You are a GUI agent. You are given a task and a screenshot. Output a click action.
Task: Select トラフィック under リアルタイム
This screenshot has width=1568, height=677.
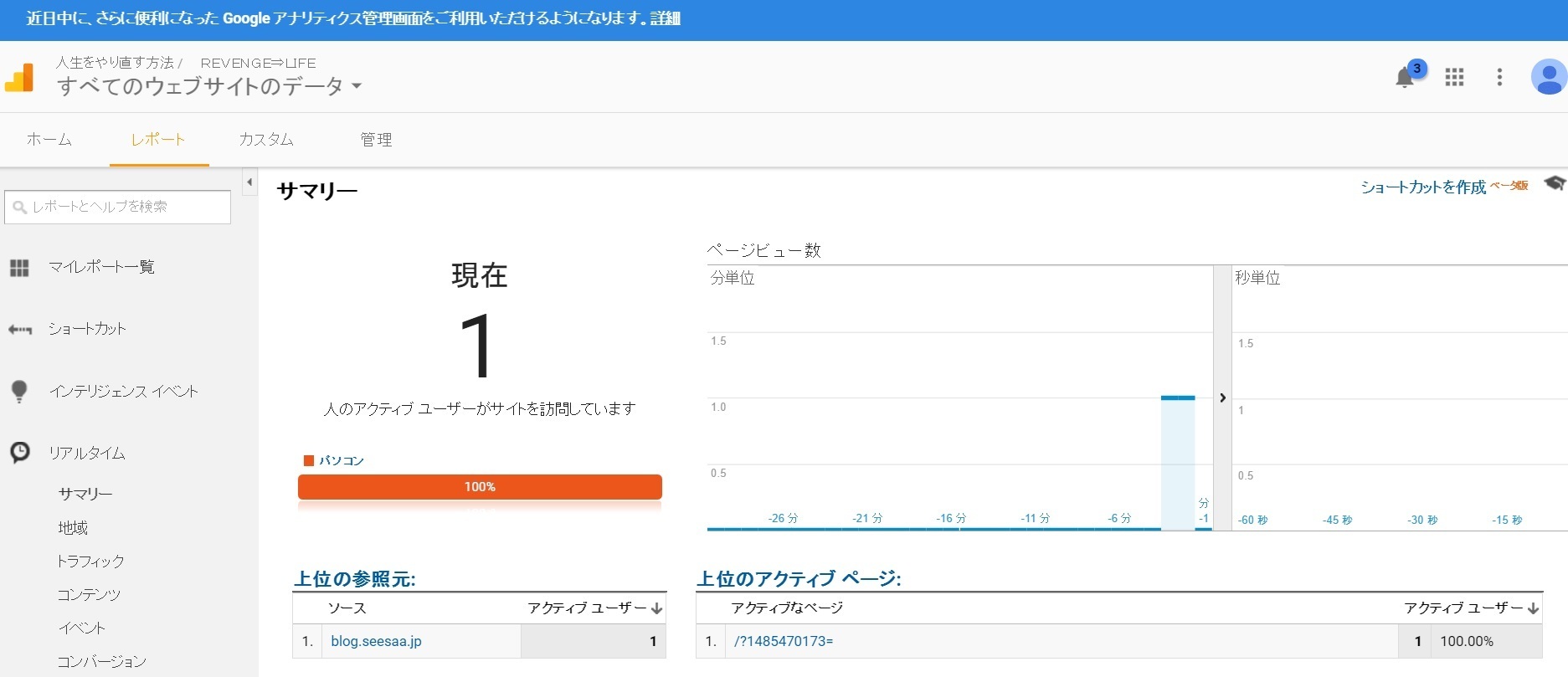pyautogui.click(x=90, y=561)
